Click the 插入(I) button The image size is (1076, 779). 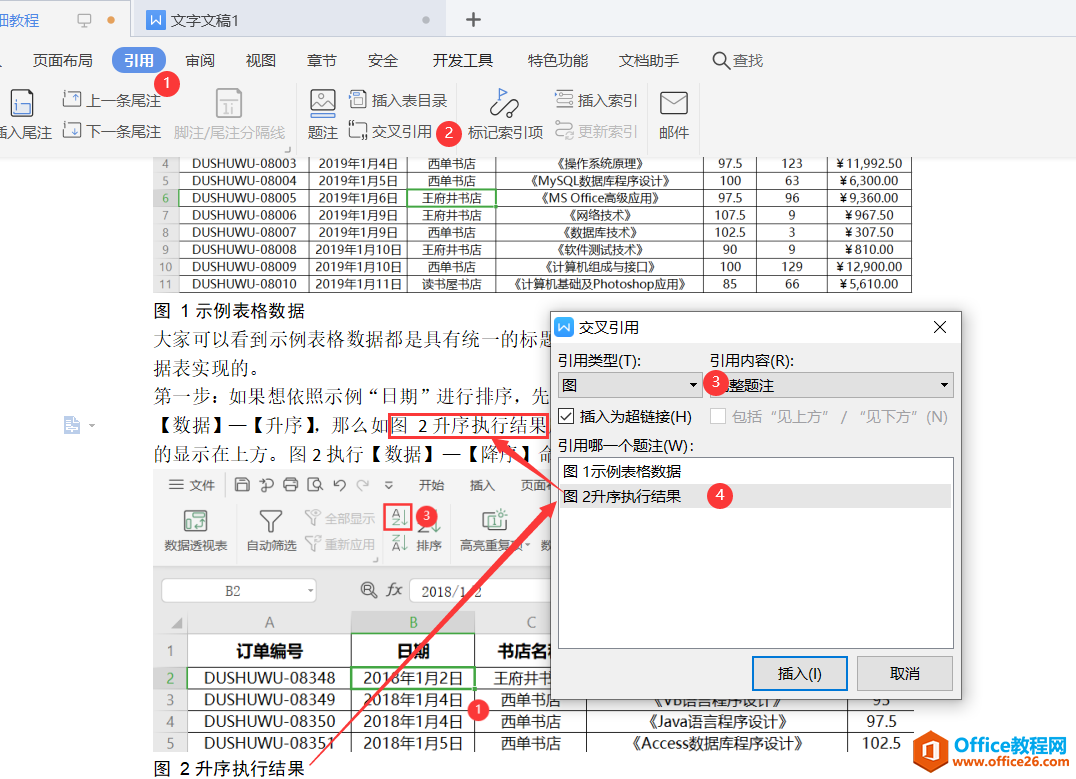click(x=799, y=673)
